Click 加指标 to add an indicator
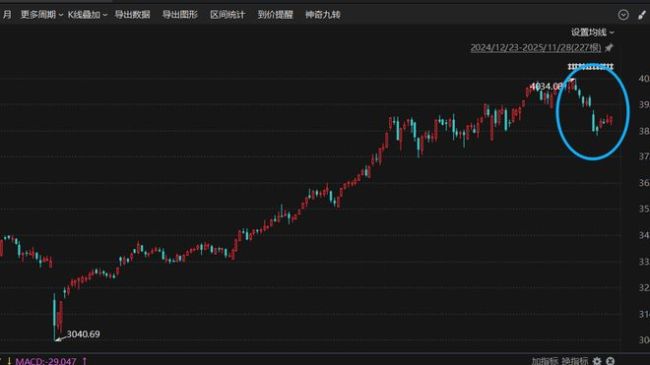Screen dimensions: 650x365 tap(545, 361)
